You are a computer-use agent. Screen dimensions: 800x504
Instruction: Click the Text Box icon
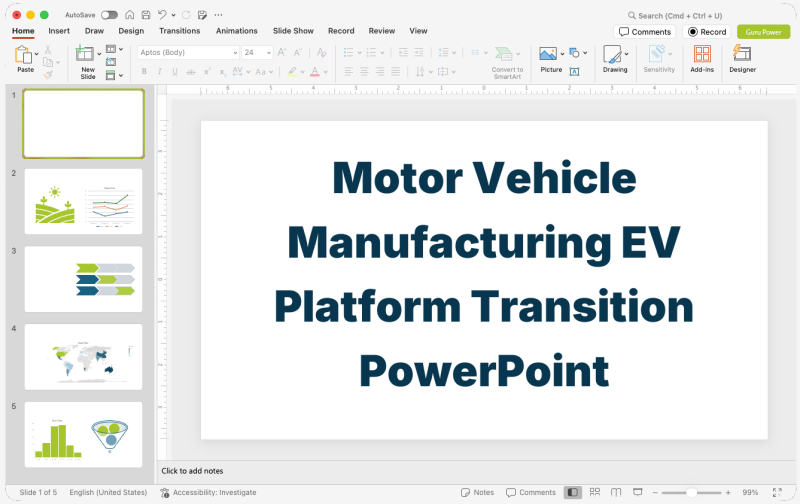[x=574, y=72]
